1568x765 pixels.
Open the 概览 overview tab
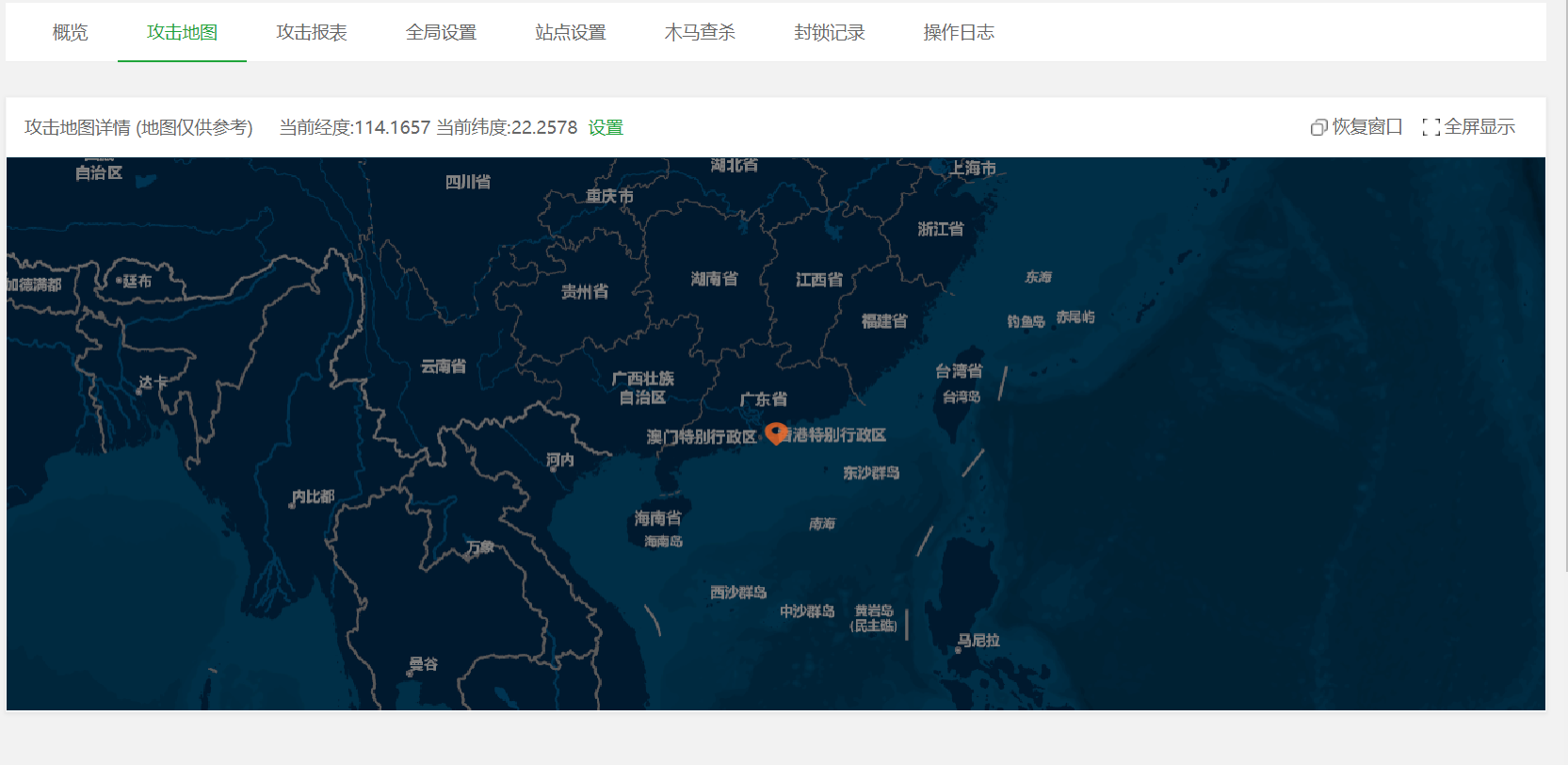70,33
